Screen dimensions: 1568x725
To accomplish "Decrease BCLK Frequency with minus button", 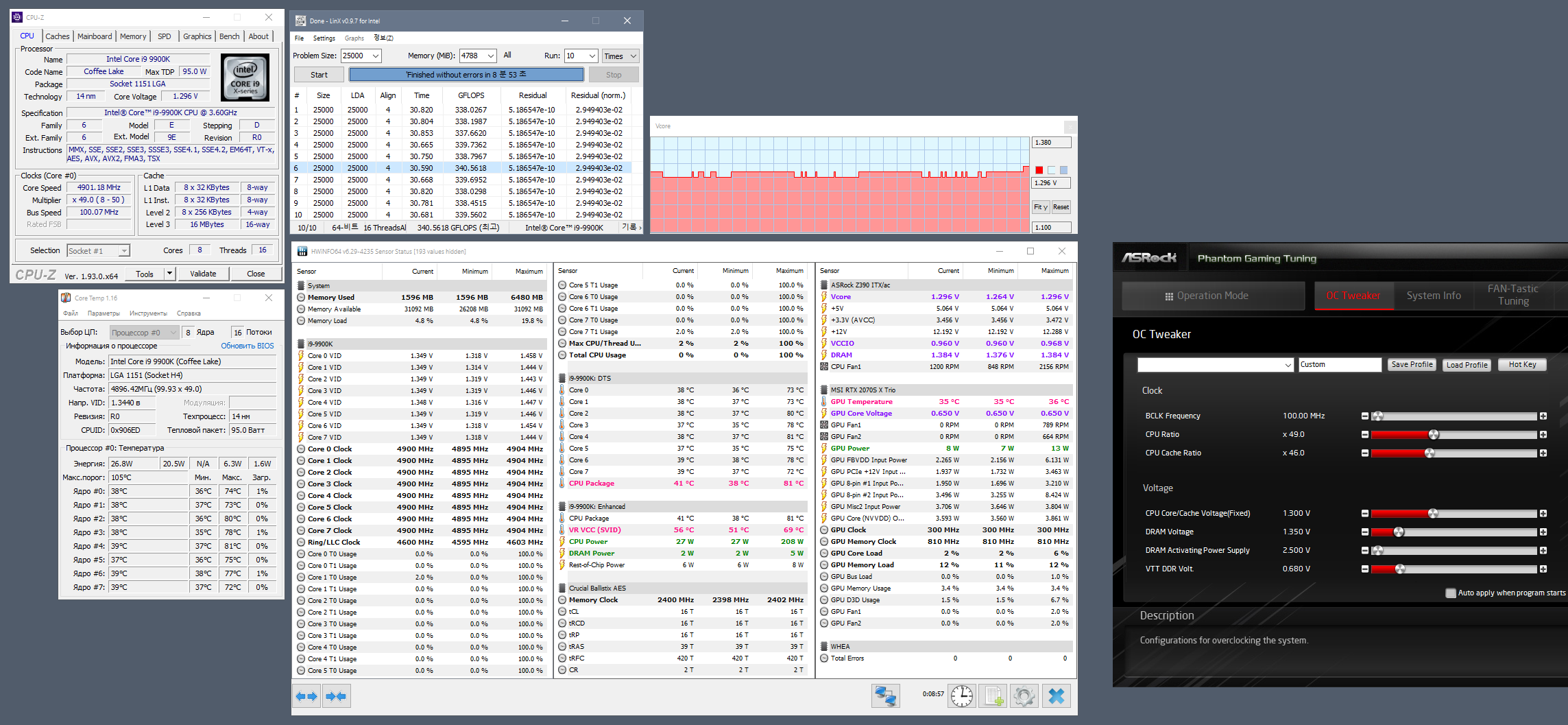I will [x=1364, y=416].
